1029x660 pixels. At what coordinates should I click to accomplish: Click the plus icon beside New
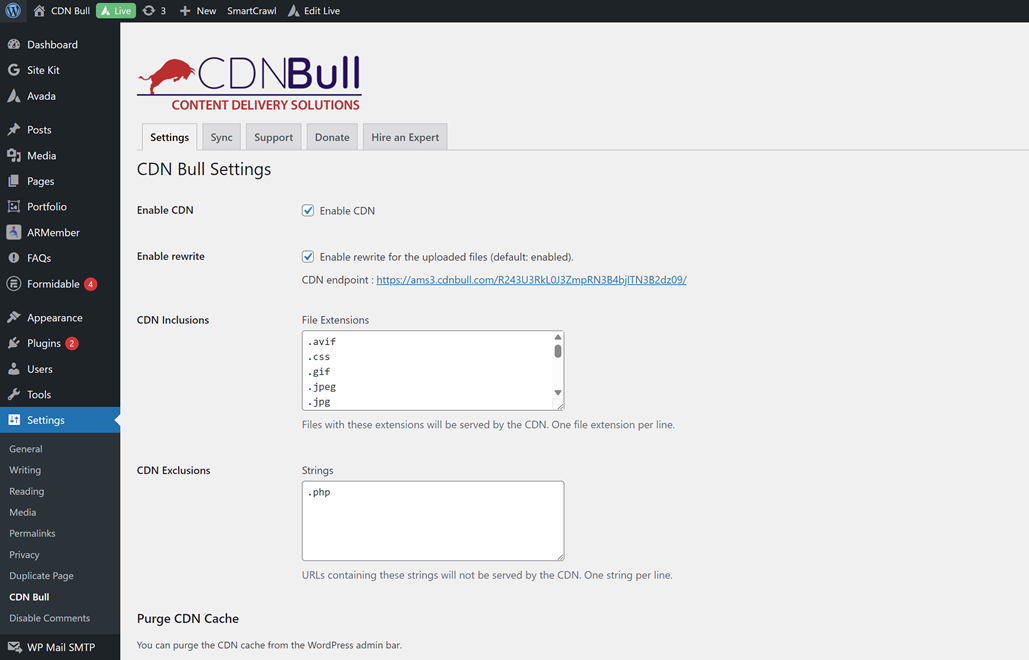[185, 10]
